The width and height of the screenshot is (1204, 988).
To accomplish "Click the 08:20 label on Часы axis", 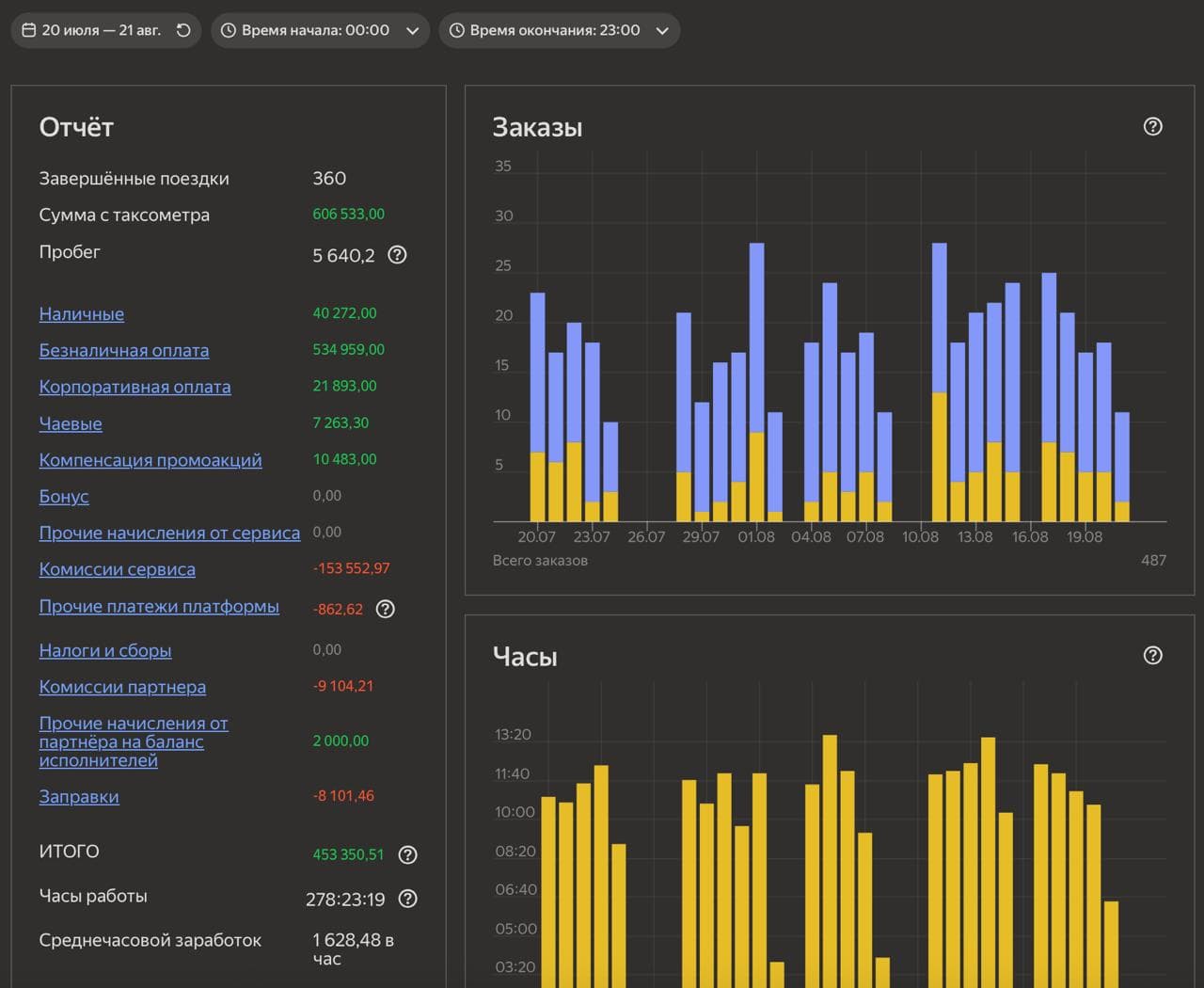I will pyautogui.click(x=515, y=852).
